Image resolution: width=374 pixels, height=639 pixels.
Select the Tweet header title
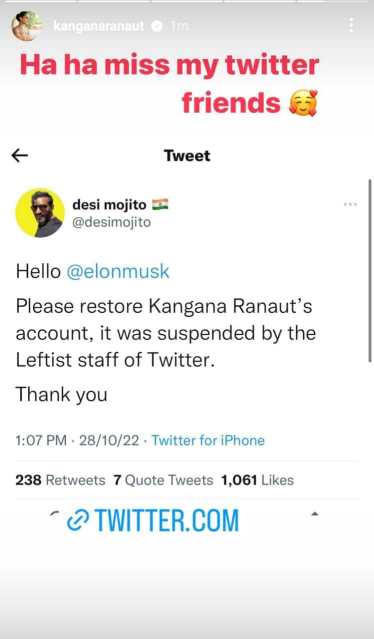click(x=187, y=156)
